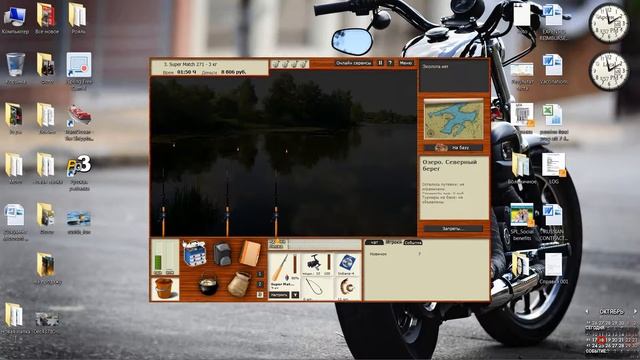Image resolution: width=640 pixels, height=360 pixels.
Task: Switch to the Игроки tab
Action: coord(393,242)
